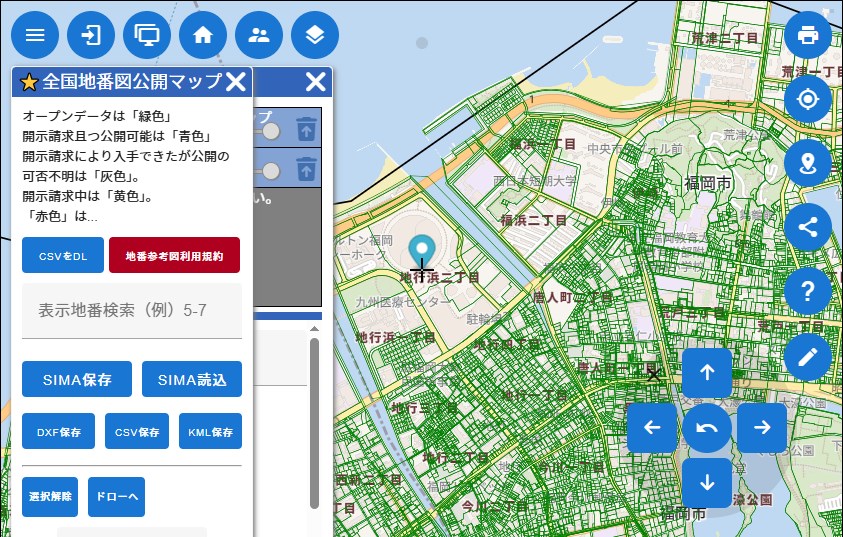Center map on current location
This screenshot has height=537, width=843.
tap(808, 99)
